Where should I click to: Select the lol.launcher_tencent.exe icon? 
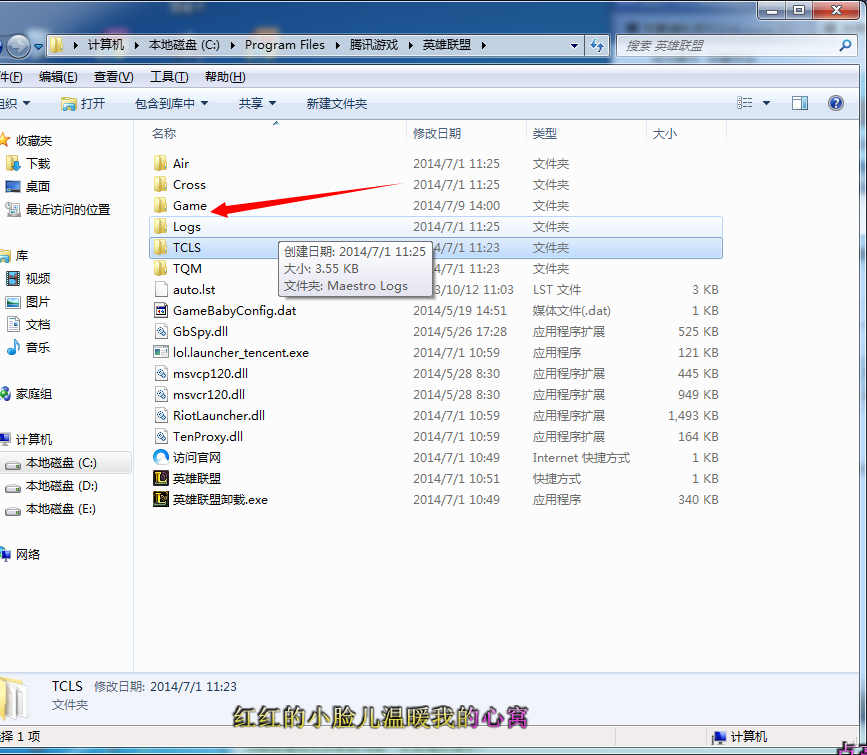pyautogui.click(x=161, y=352)
